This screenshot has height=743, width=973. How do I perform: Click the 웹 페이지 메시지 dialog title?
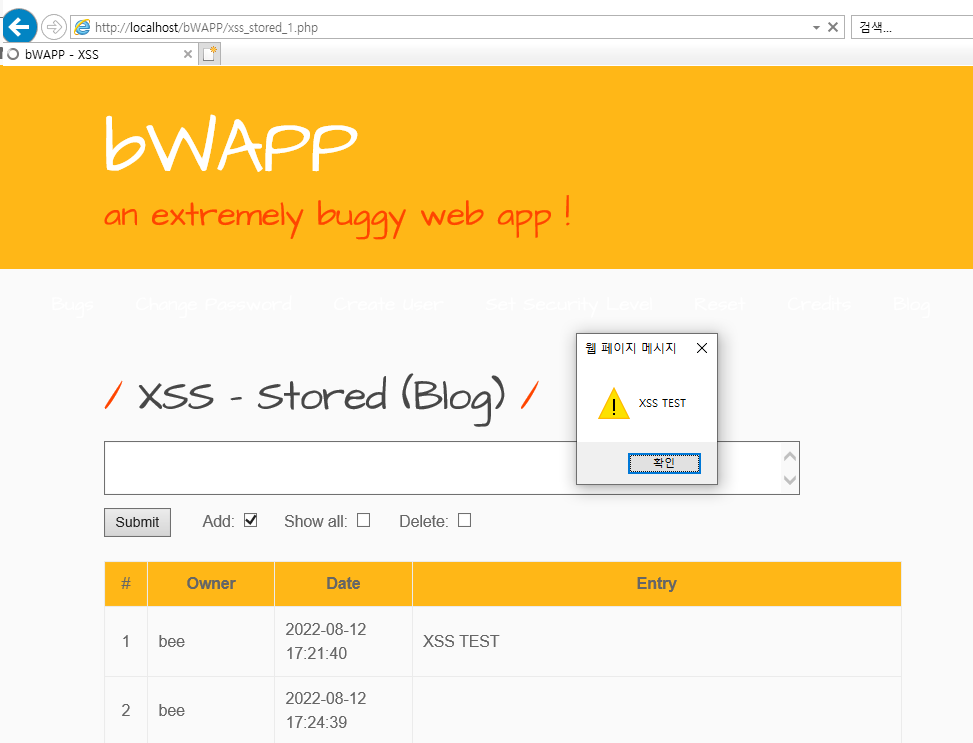(x=630, y=348)
